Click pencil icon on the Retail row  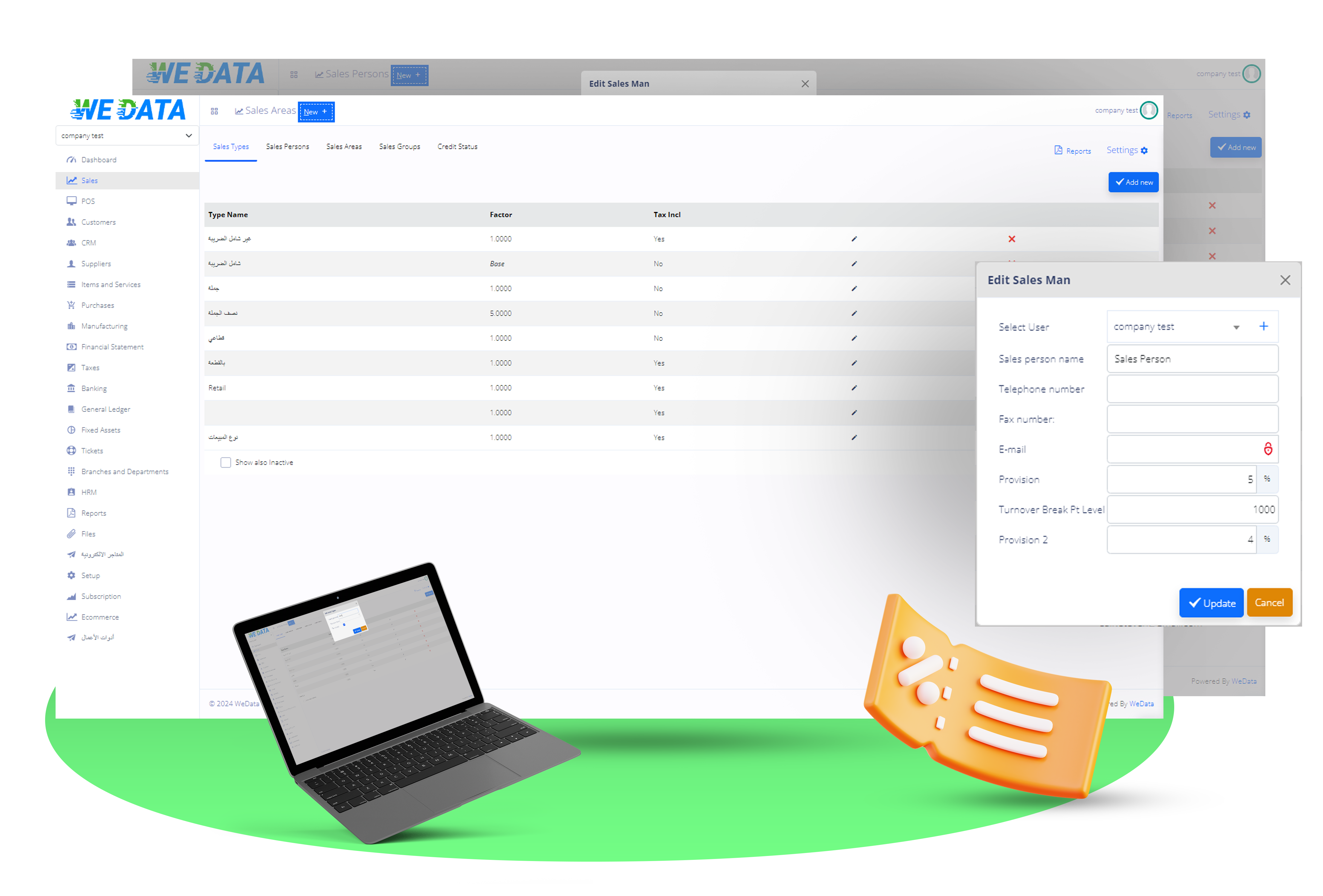(x=854, y=388)
